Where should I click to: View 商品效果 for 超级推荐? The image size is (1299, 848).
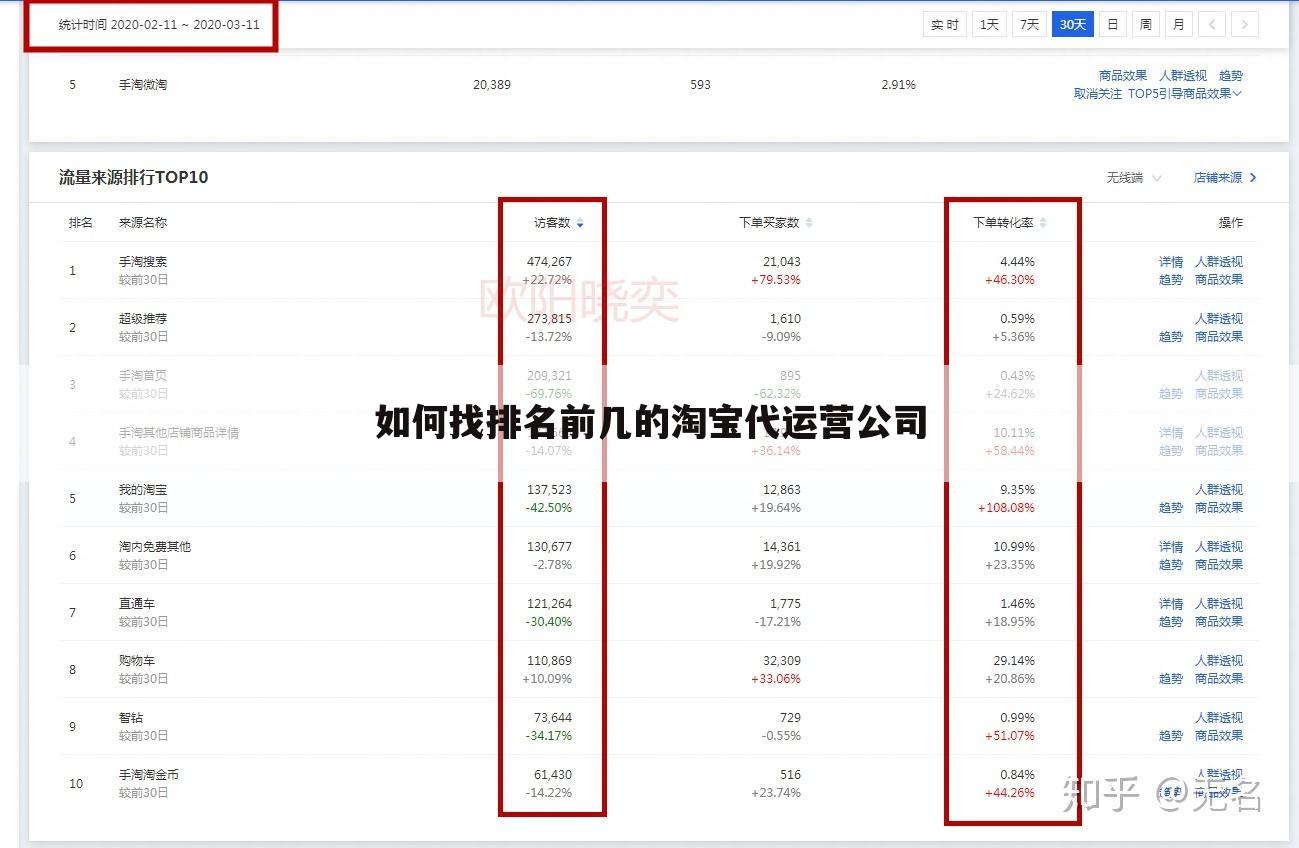pos(1219,337)
